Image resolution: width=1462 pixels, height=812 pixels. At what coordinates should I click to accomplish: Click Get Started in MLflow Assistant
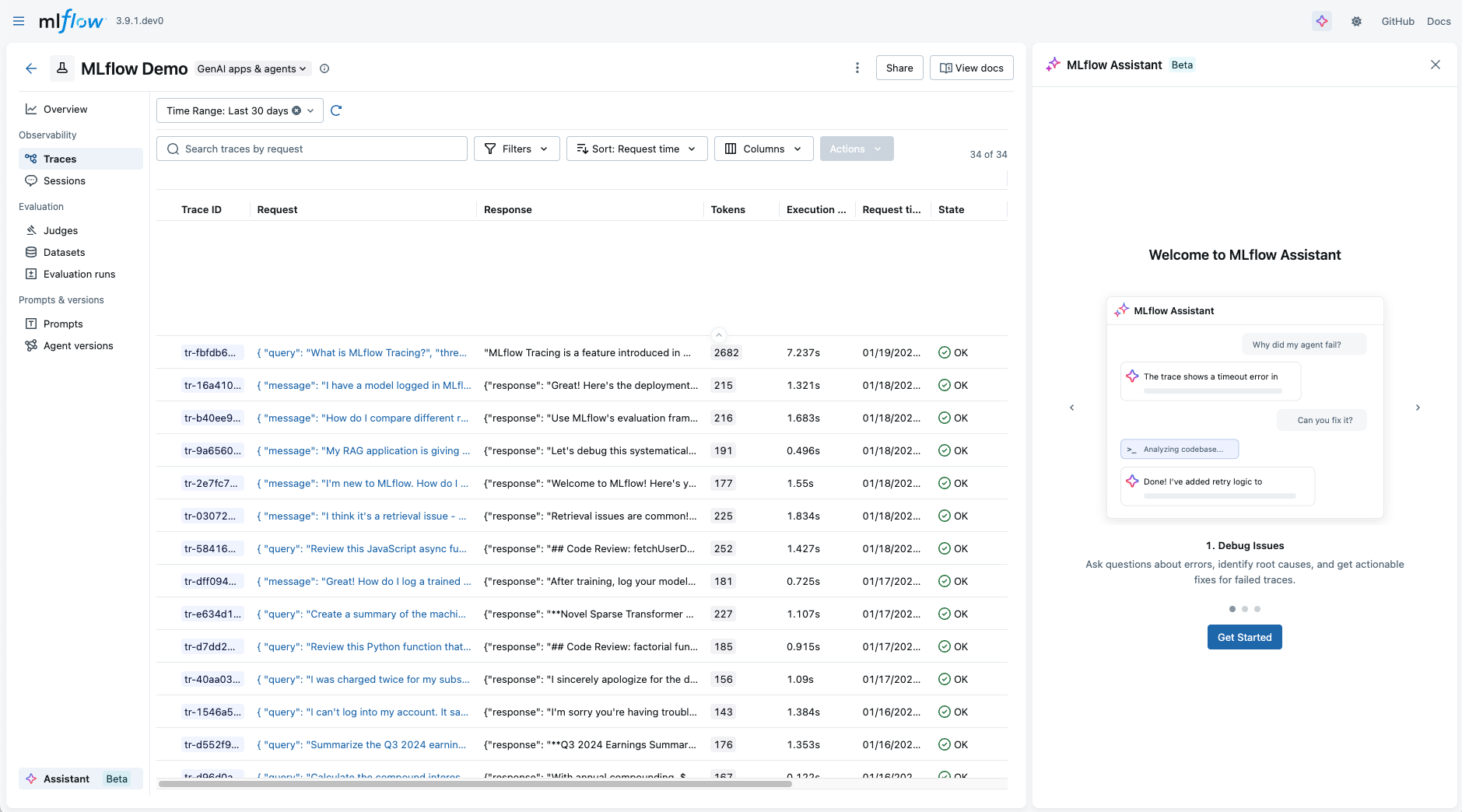(1243, 637)
